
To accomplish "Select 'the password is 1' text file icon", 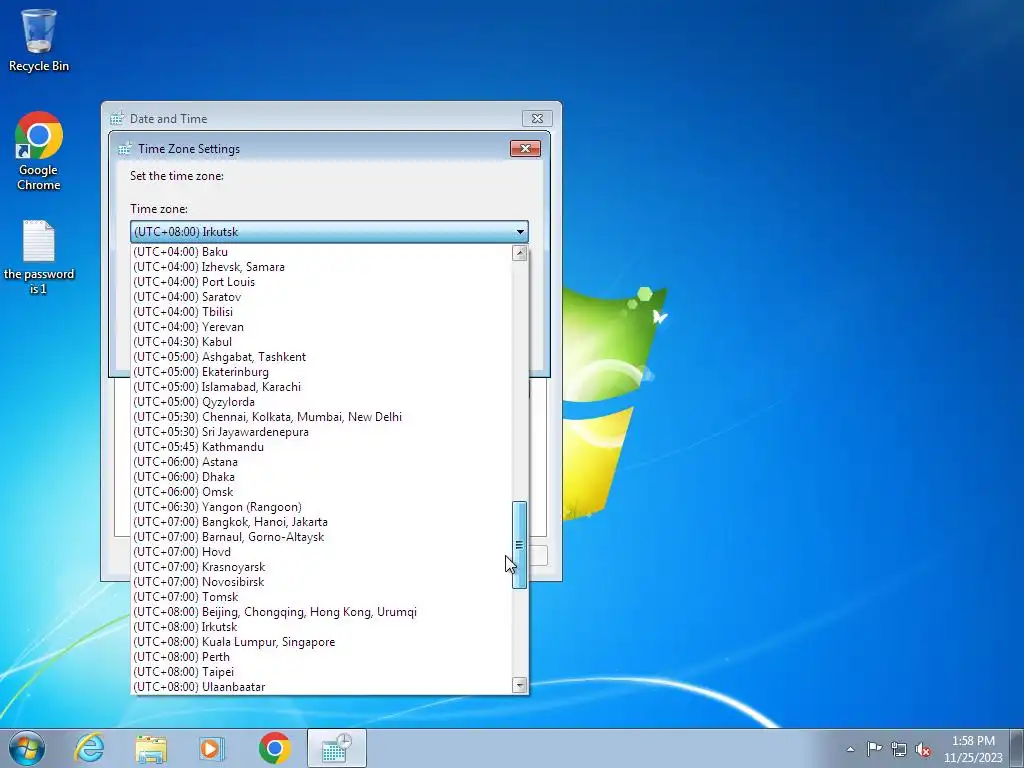I will 39,257.
